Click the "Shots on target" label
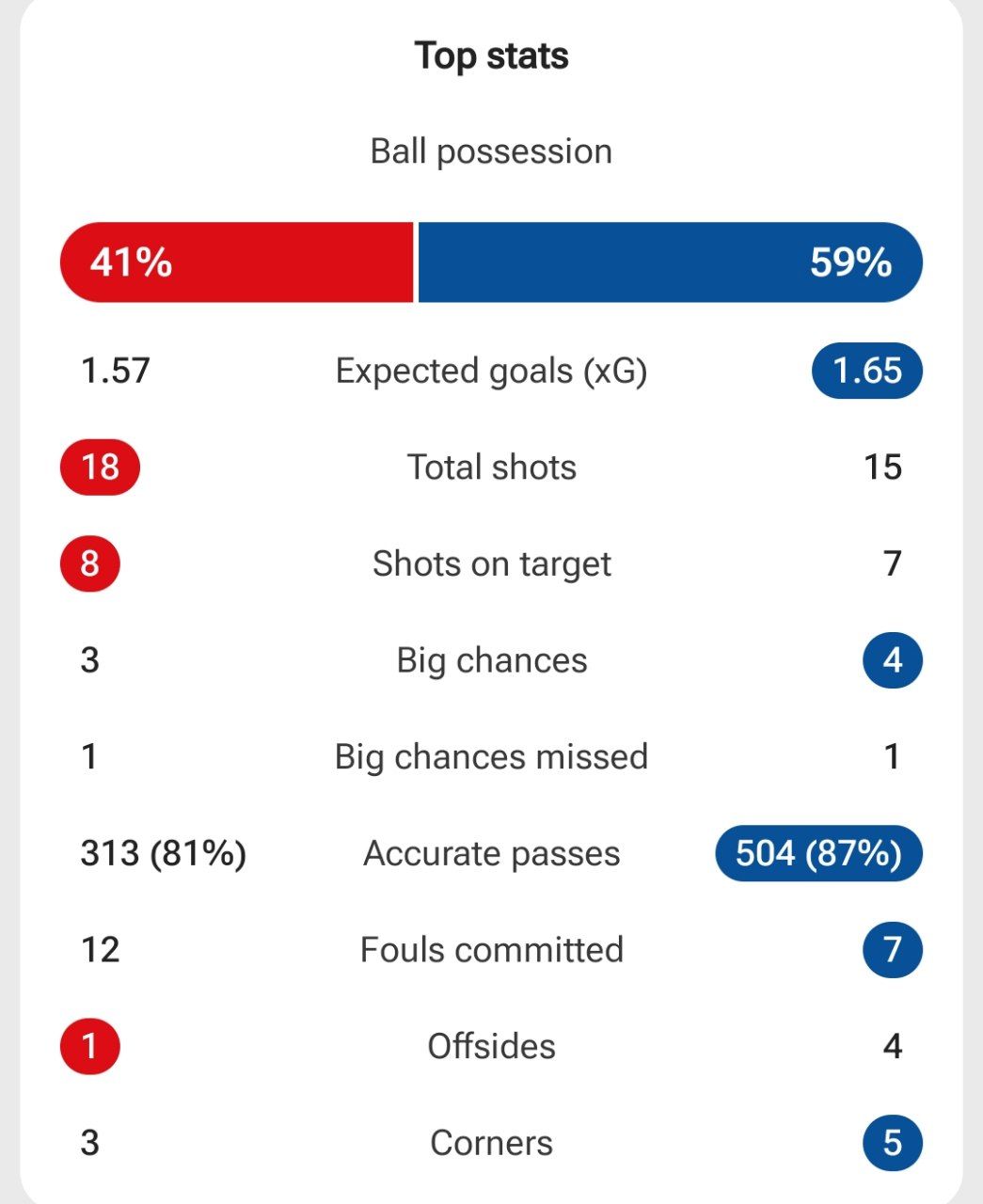The height and width of the screenshot is (1204, 983). coord(491,563)
